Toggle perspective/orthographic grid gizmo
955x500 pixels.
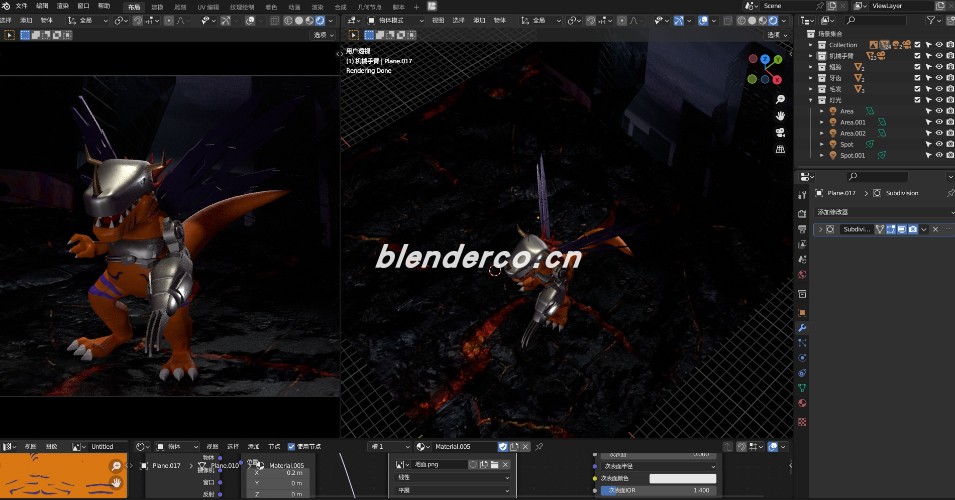point(780,149)
